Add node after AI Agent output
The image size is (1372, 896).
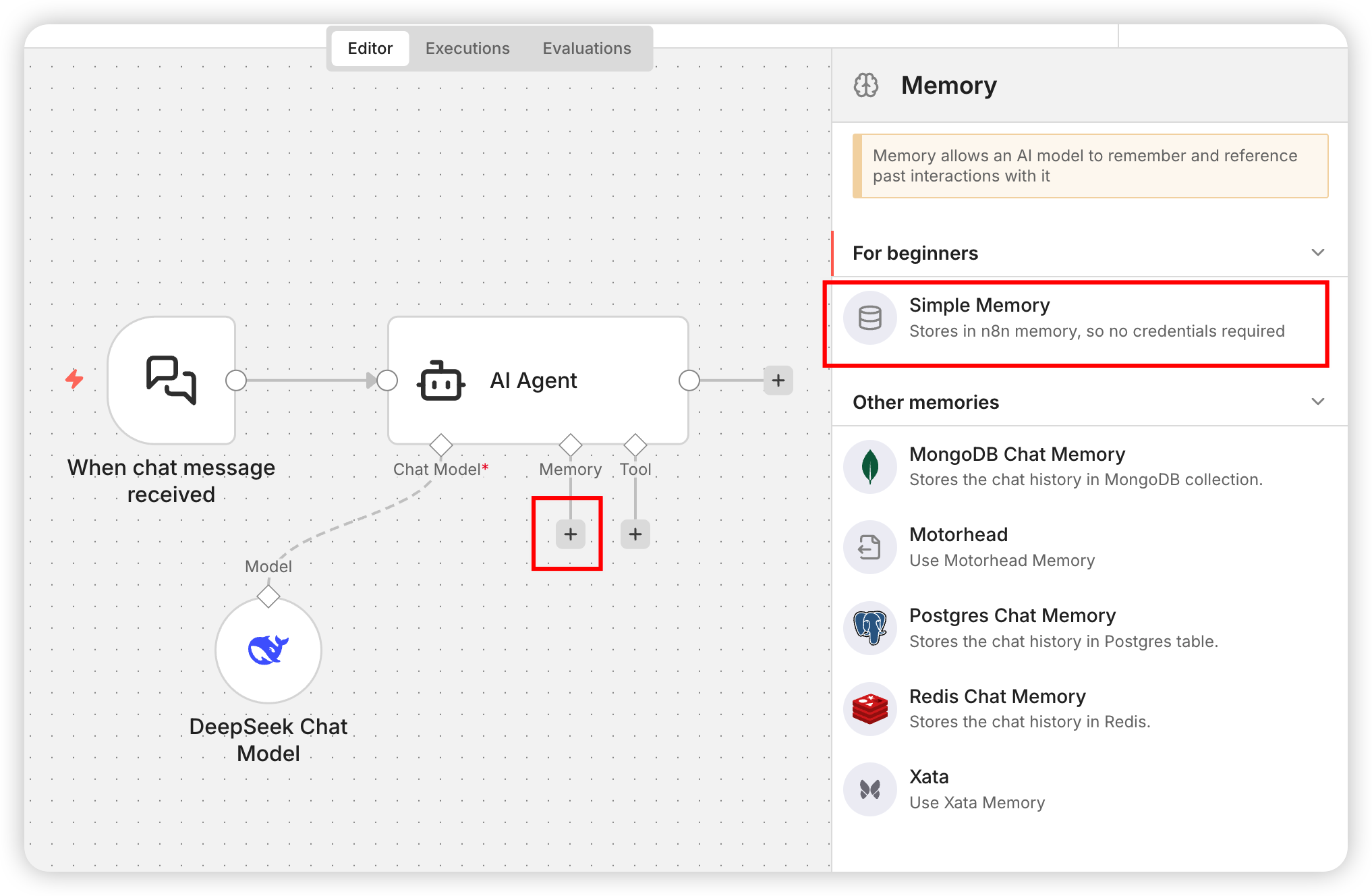[x=778, y=381]
